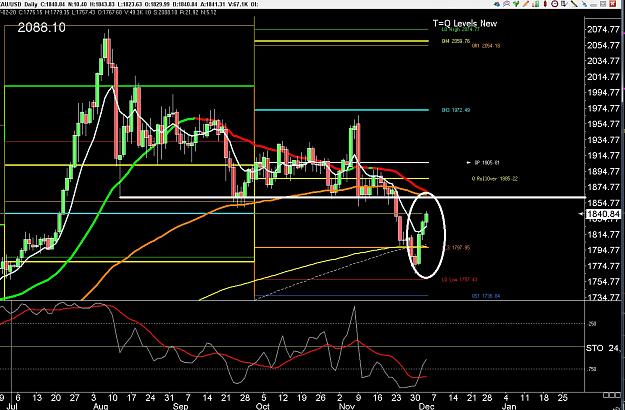The width and height of the screenshot is (625, 410).
Task: Click the 1914.77 price axis label
Action: point(603,155)
